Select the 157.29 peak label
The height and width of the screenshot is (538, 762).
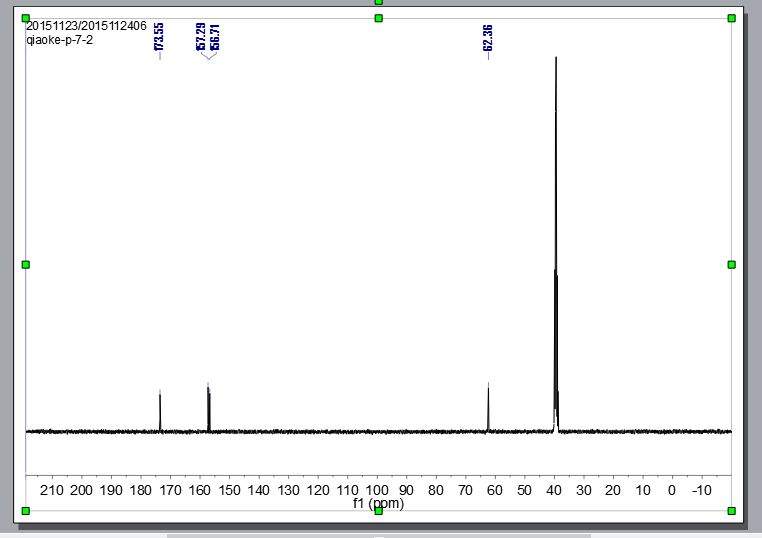pos(201,37)
